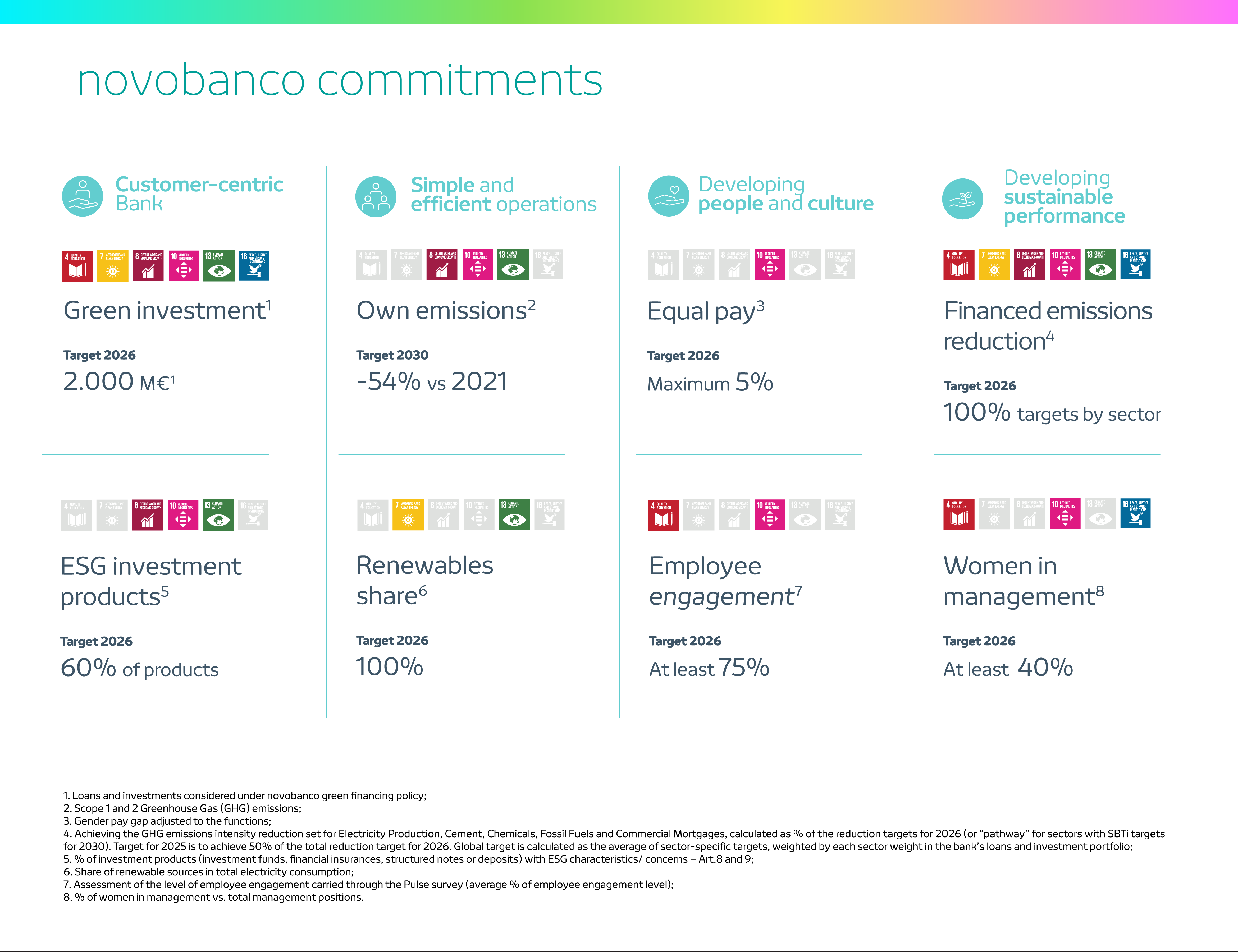Click the ESG investment products title
Image resolution: width=1238 pixels, height=952 pixels.
pos(151,581)
